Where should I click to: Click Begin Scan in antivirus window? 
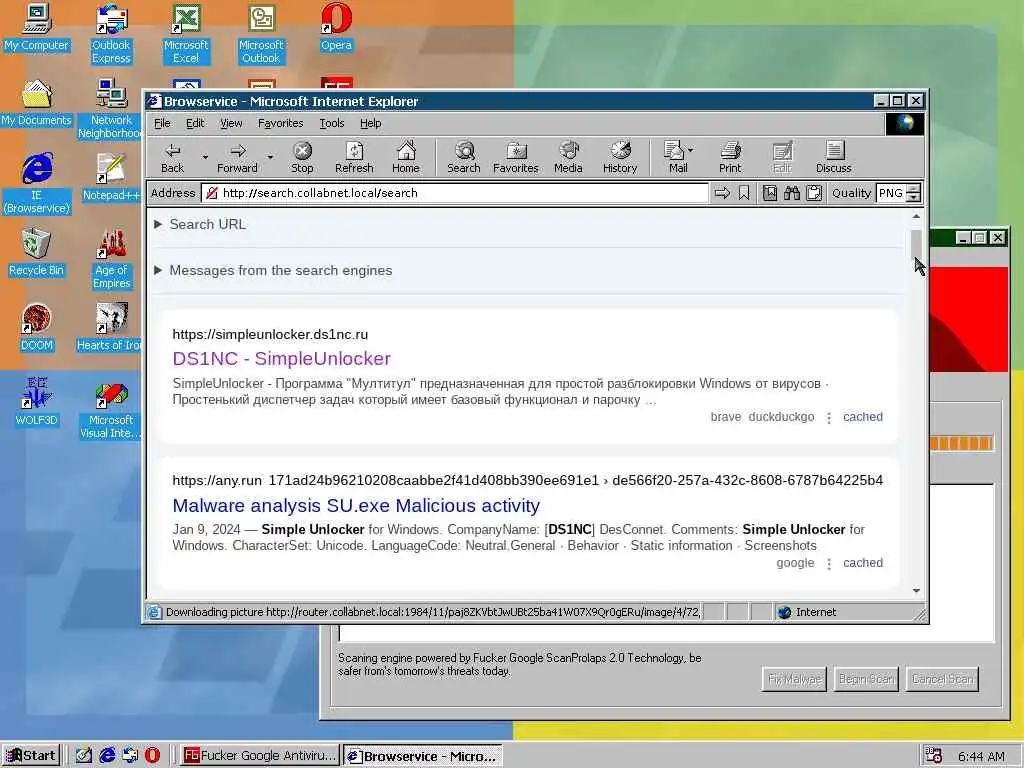click(x=866, y=679)
